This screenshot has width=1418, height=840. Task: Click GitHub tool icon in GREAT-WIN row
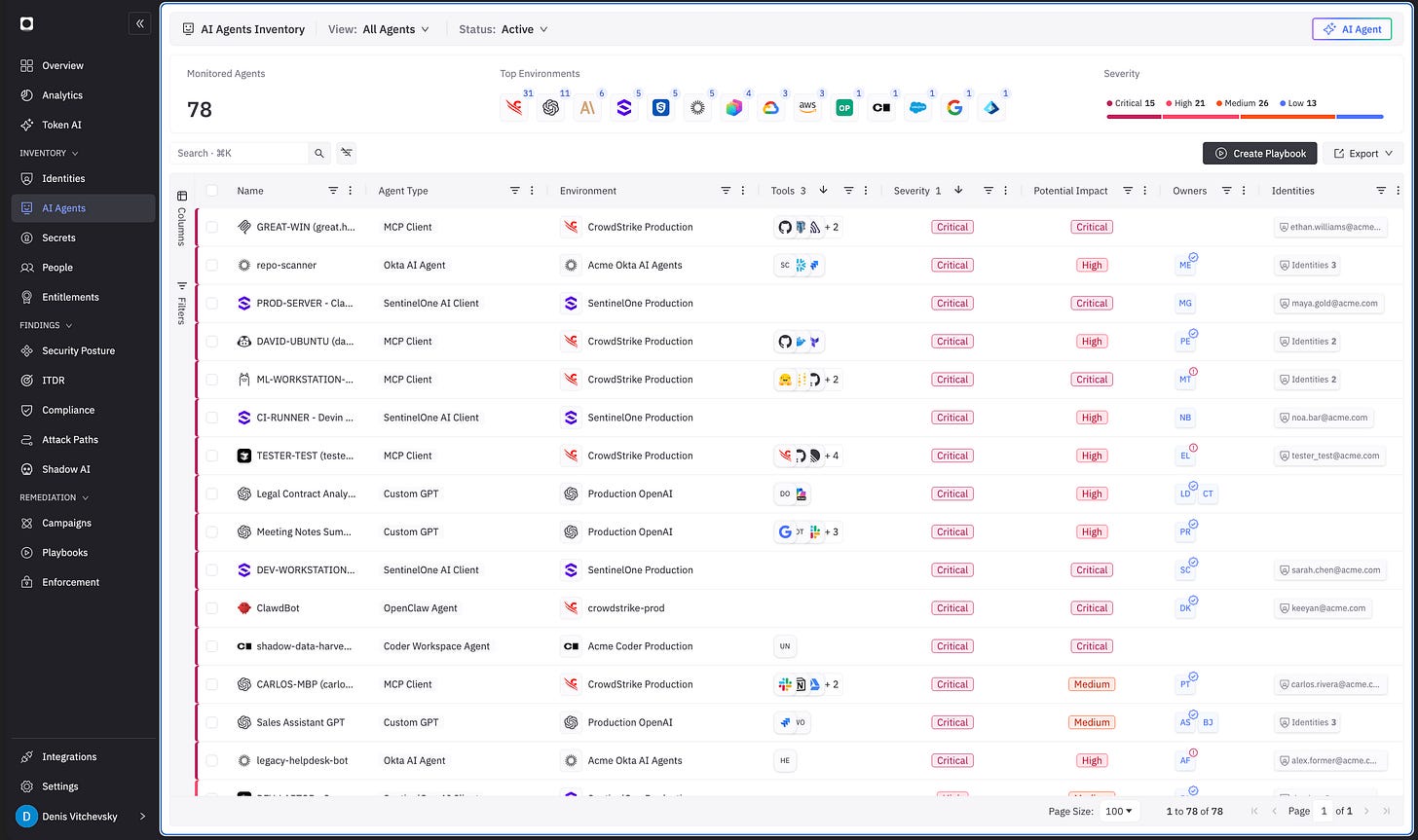coord(785,227)
